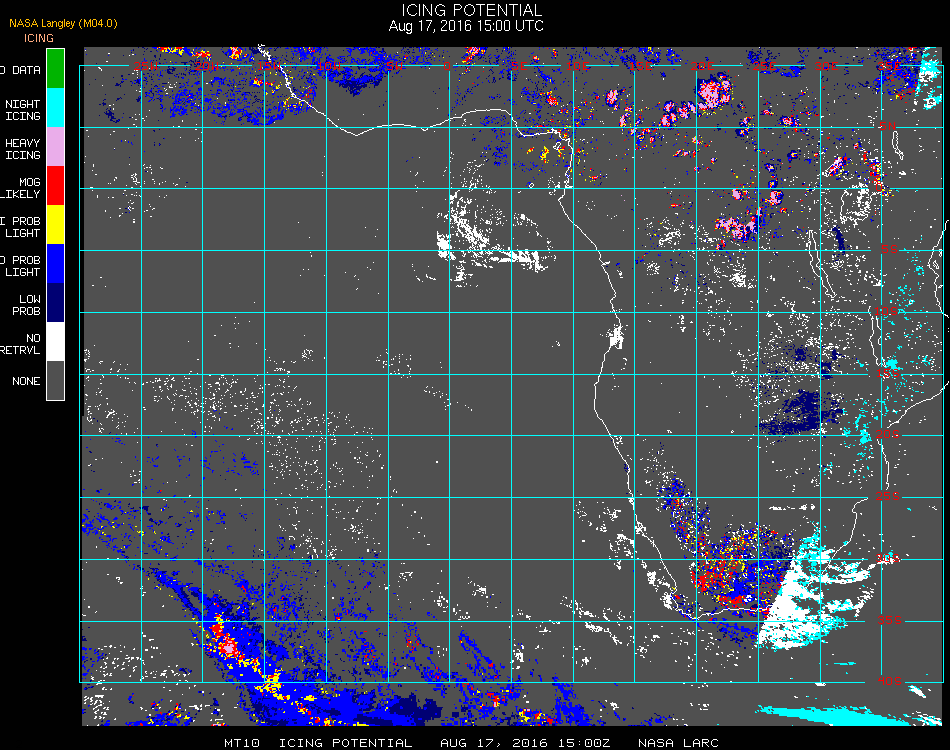
Task: Click the 20S latitude label
Action: point(888,434)
